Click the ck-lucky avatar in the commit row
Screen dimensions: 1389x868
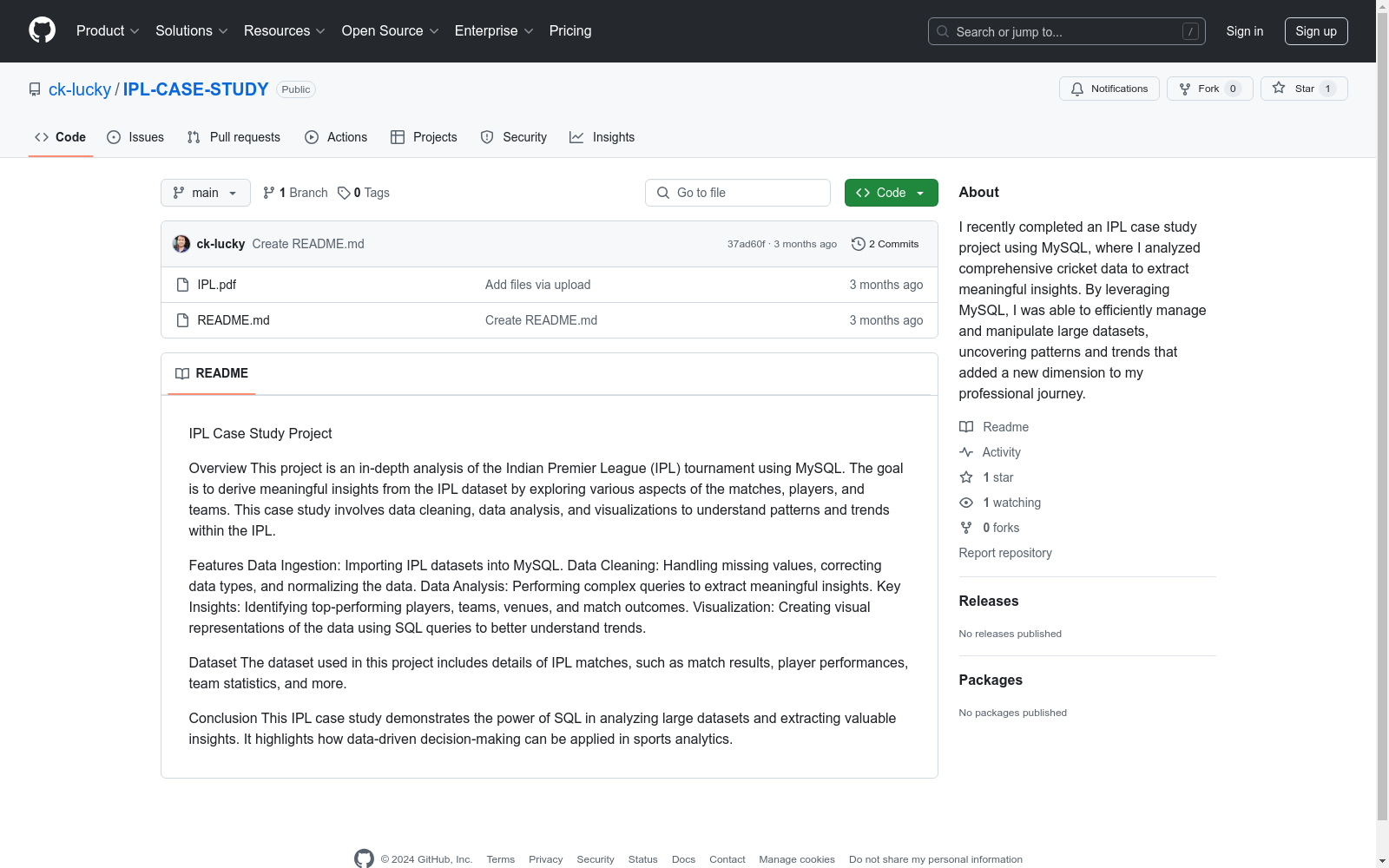pyautogui.click(x=181, y=244)
